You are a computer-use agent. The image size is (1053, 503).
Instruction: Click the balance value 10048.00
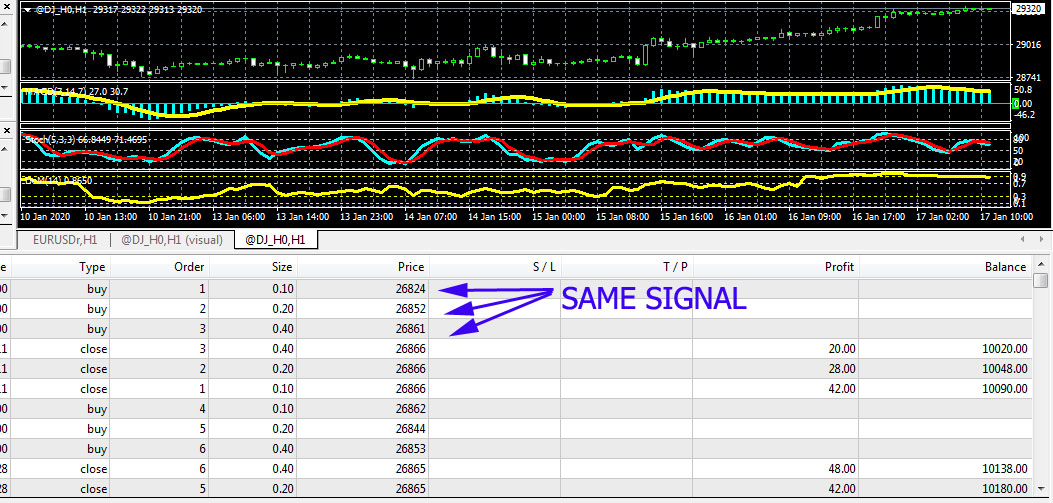click(1005, 369)
